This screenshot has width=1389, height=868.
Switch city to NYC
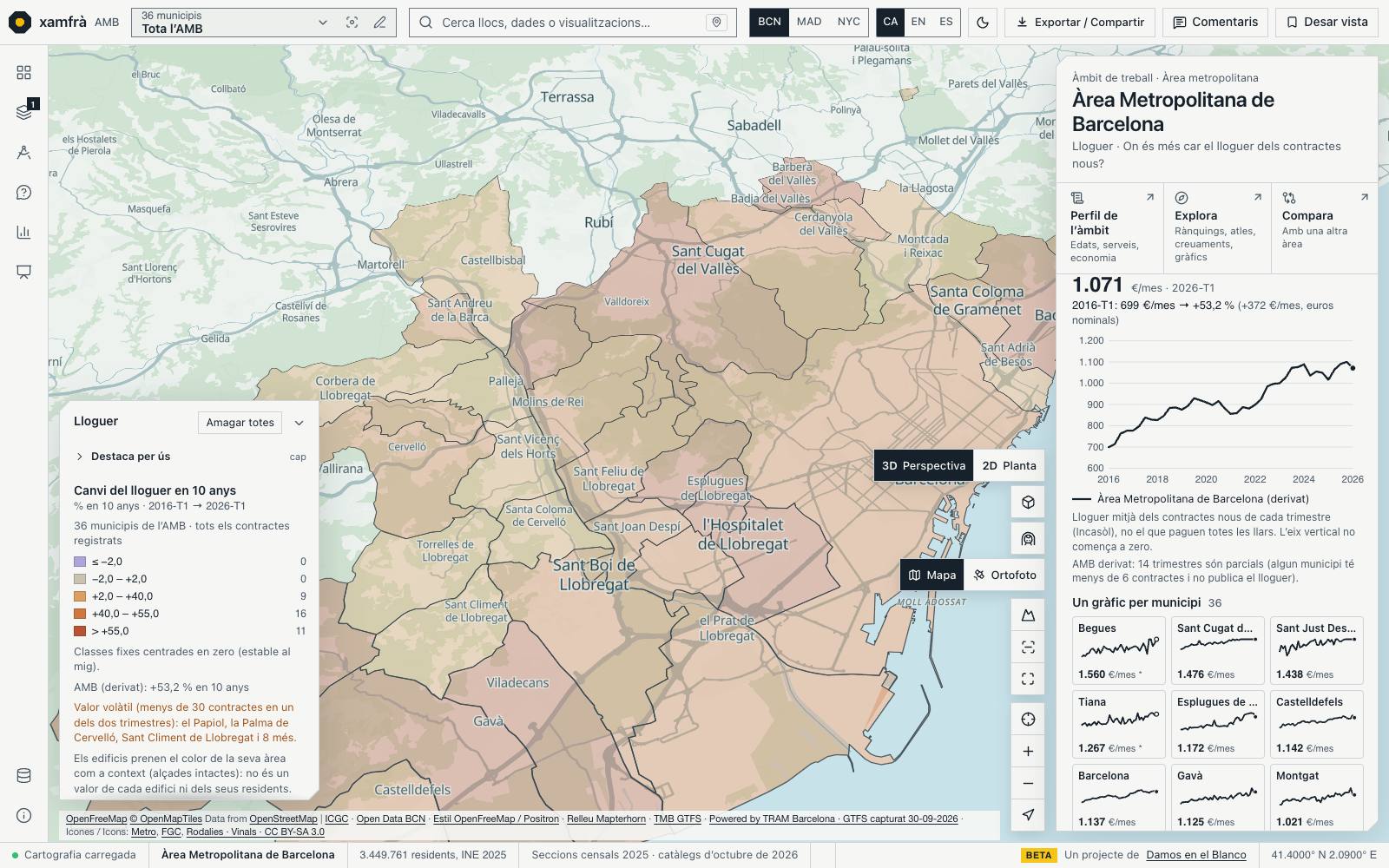[849, 23]
